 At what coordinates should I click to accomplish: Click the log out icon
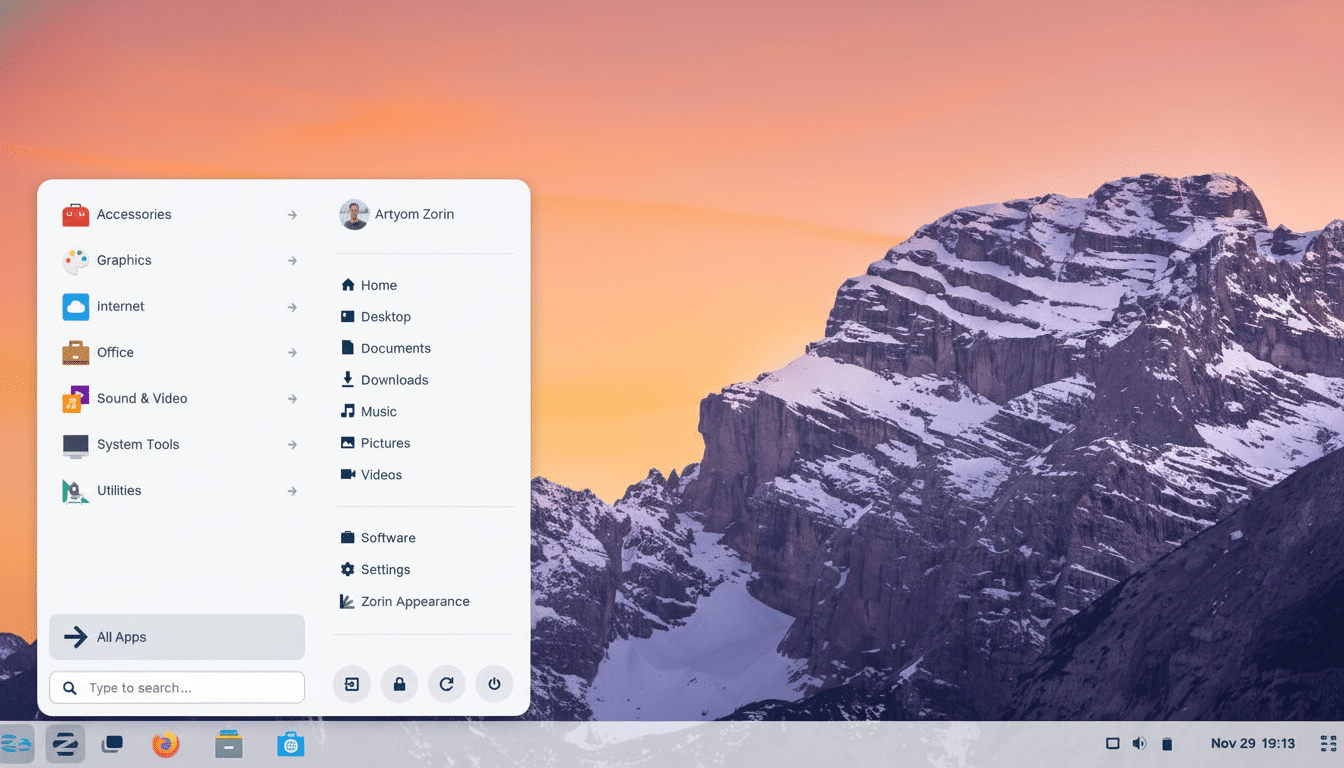pyautogui.click(x=351, y=684)
